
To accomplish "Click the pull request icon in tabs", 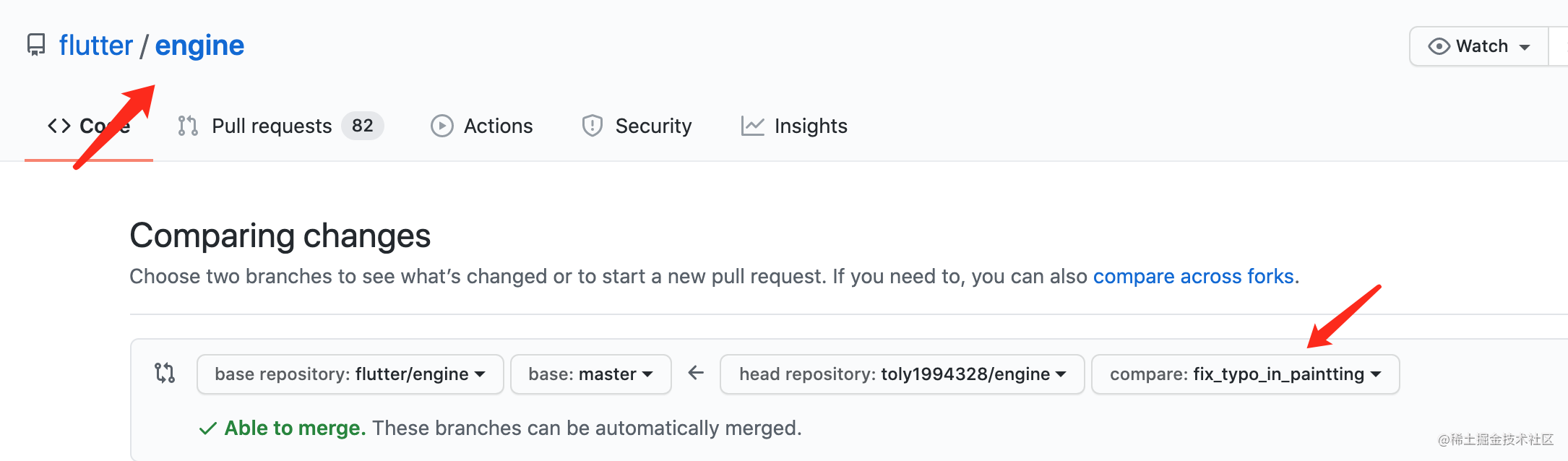I will tap(188, 126).
